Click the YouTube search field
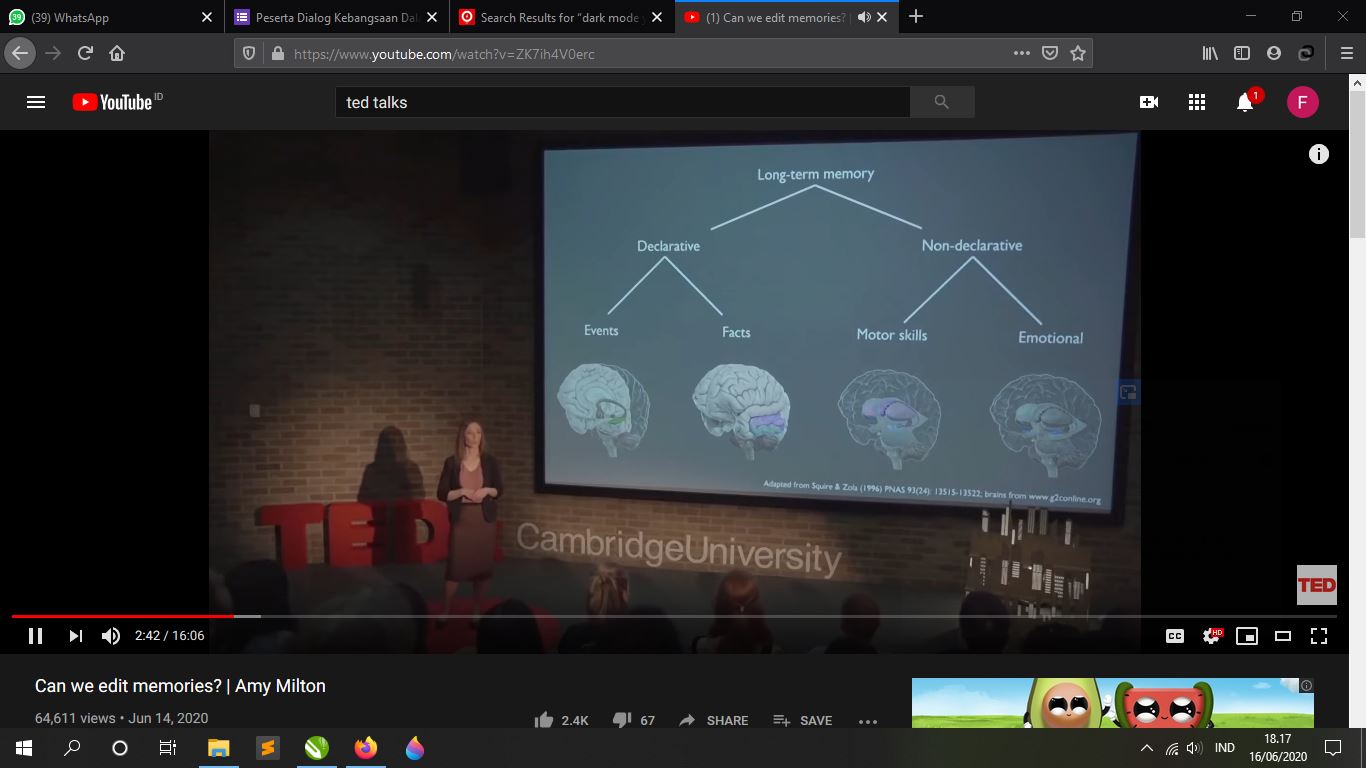 coord(622,102)
